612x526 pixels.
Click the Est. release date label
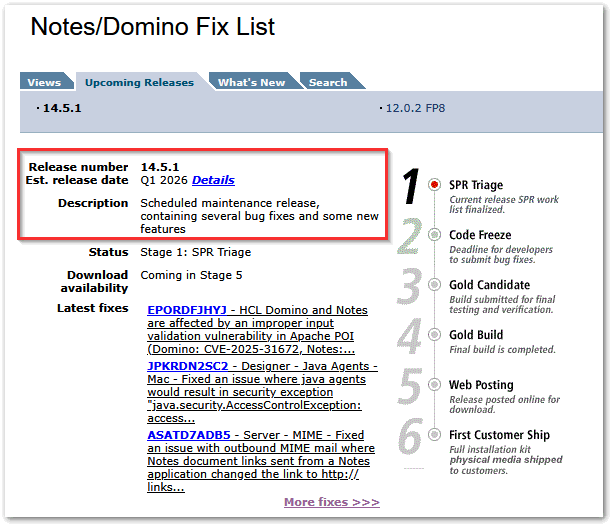[x=77, y=180]
